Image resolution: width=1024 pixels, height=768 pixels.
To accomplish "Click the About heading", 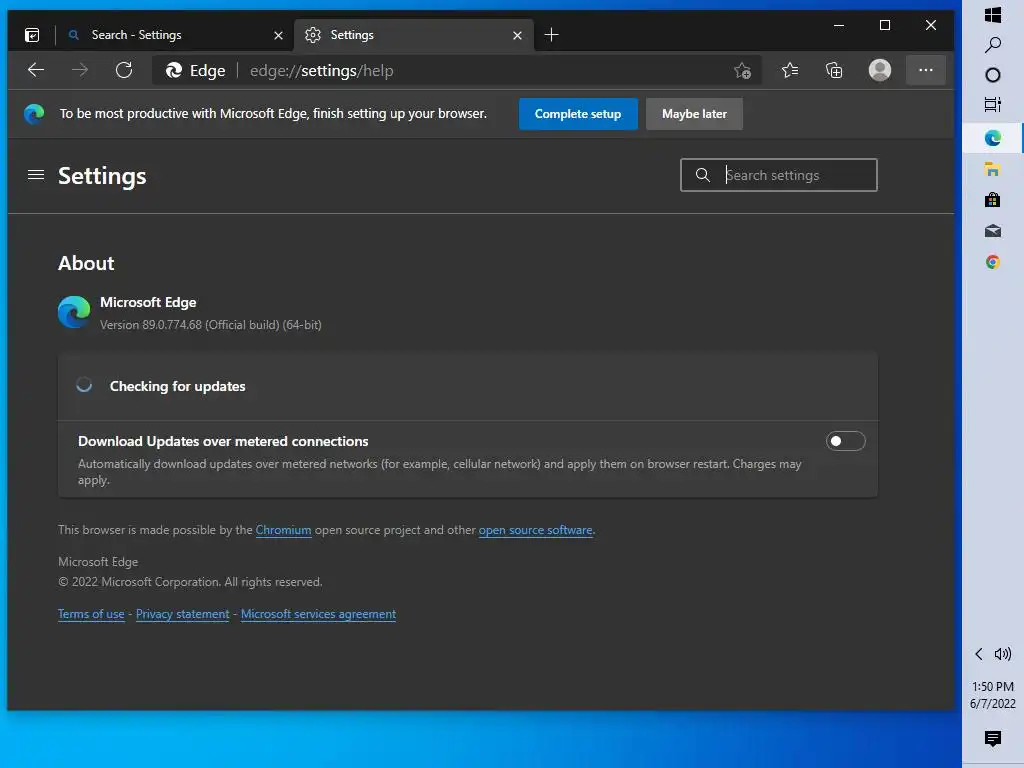I will (86, 263).
